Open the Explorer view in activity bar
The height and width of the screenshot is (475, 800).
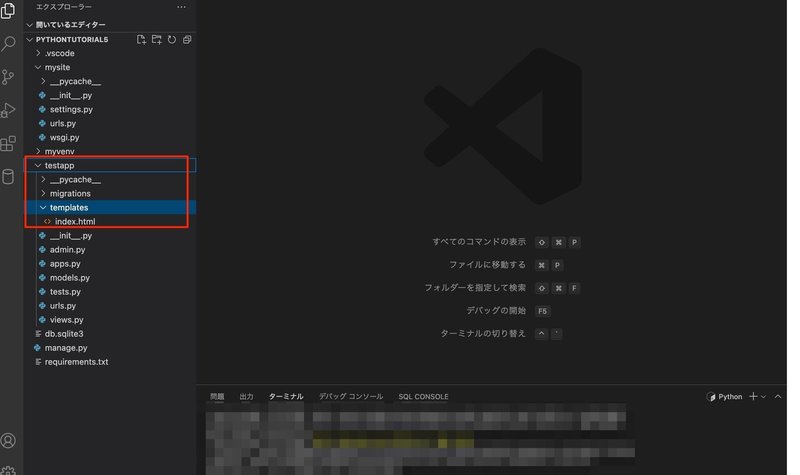(x=8, y=10)
